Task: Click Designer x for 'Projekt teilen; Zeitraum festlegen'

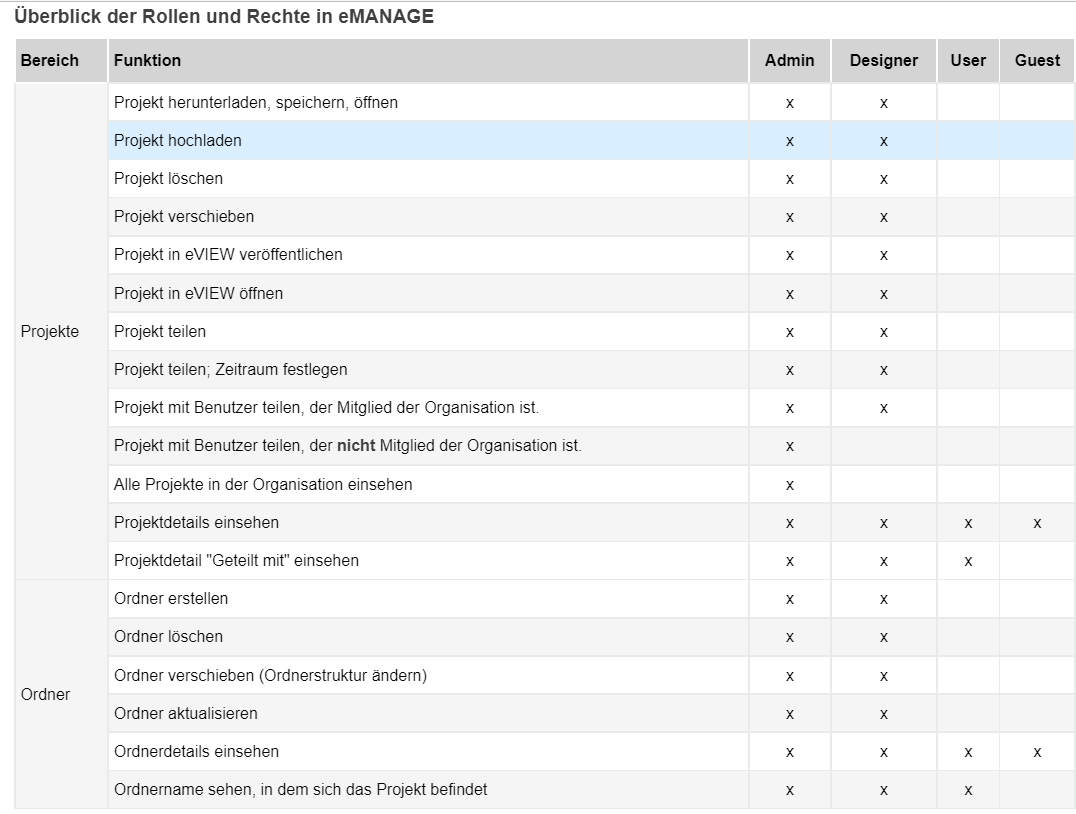Action: coord(884,371)
